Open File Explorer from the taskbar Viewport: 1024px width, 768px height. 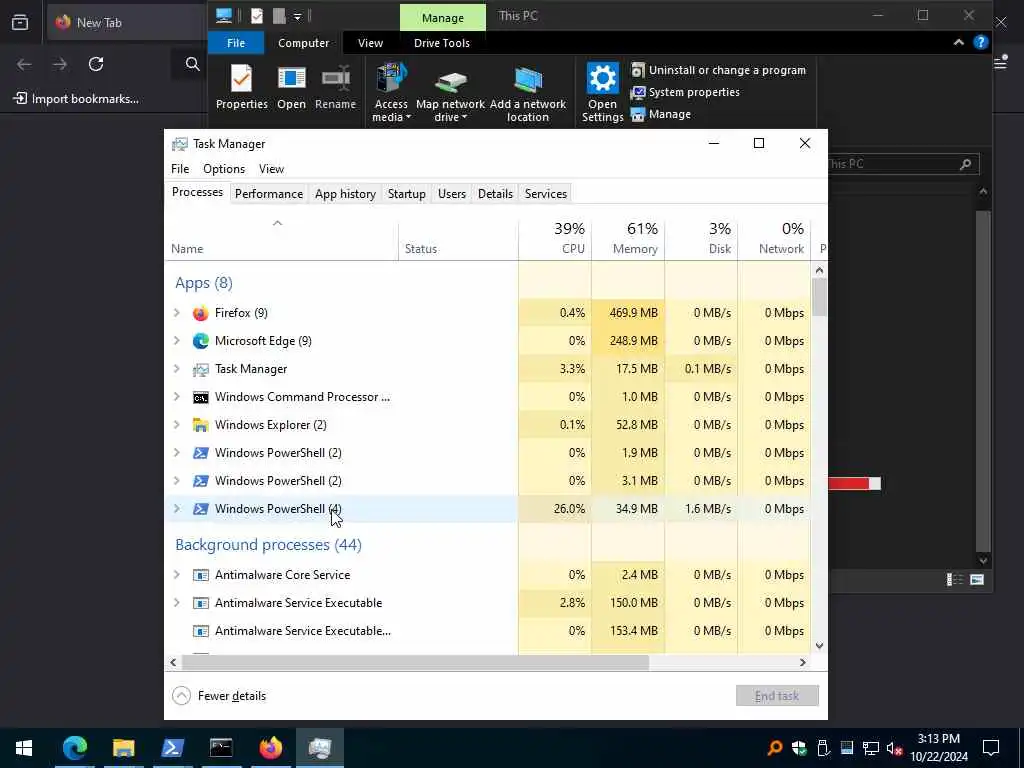point(123,748)
